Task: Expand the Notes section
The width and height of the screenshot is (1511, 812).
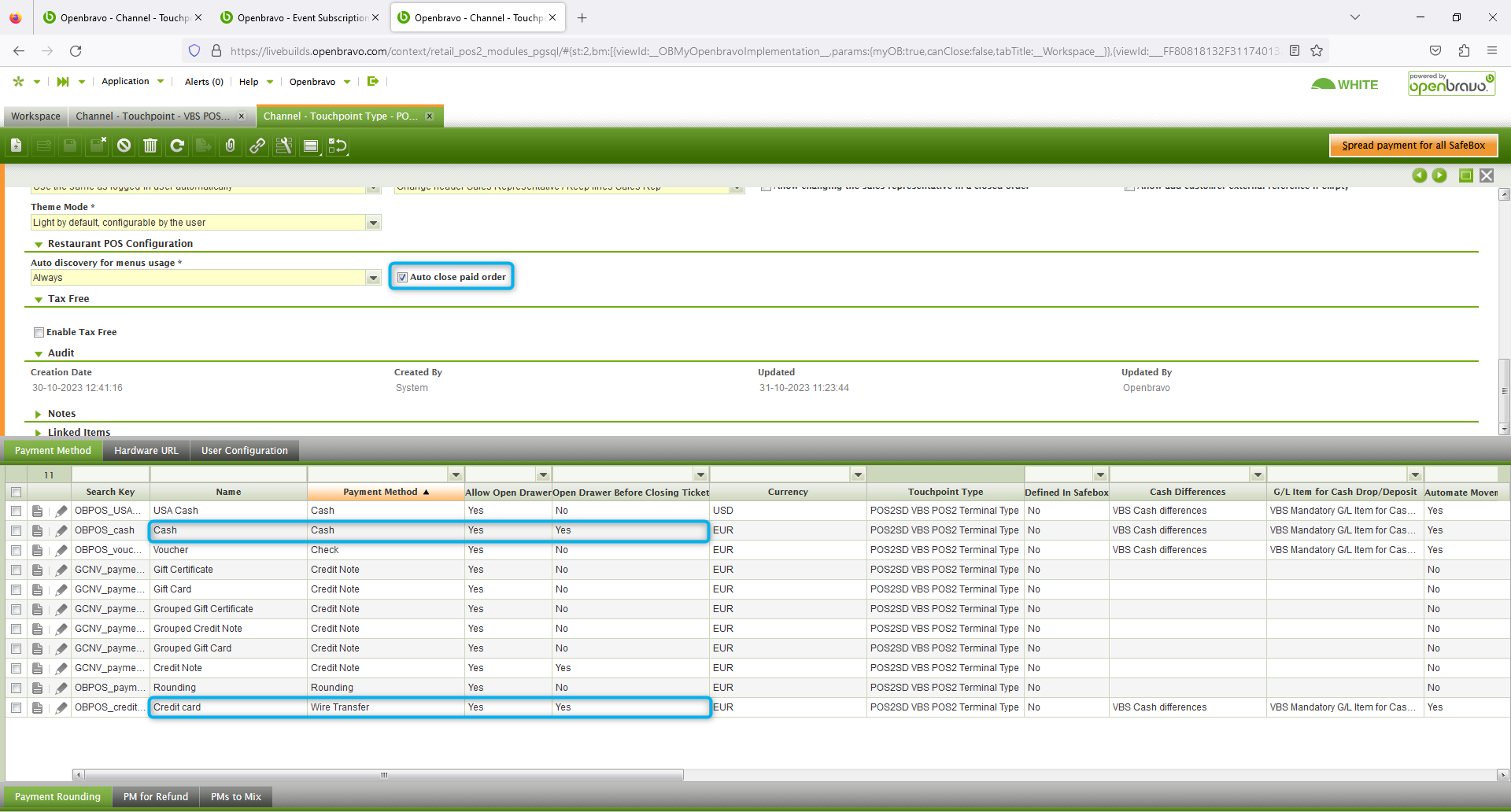Action: [x=61, y=414]
